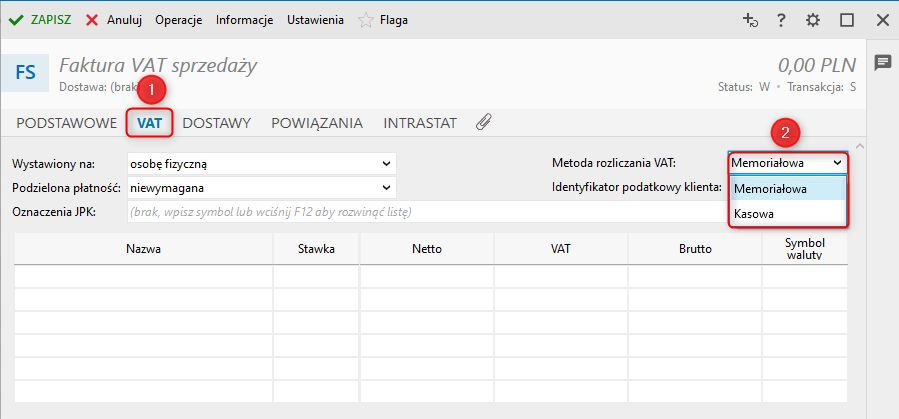Open the comments panel icon
This screenshot has width=899, height=419.
click(x=883, y=62)
